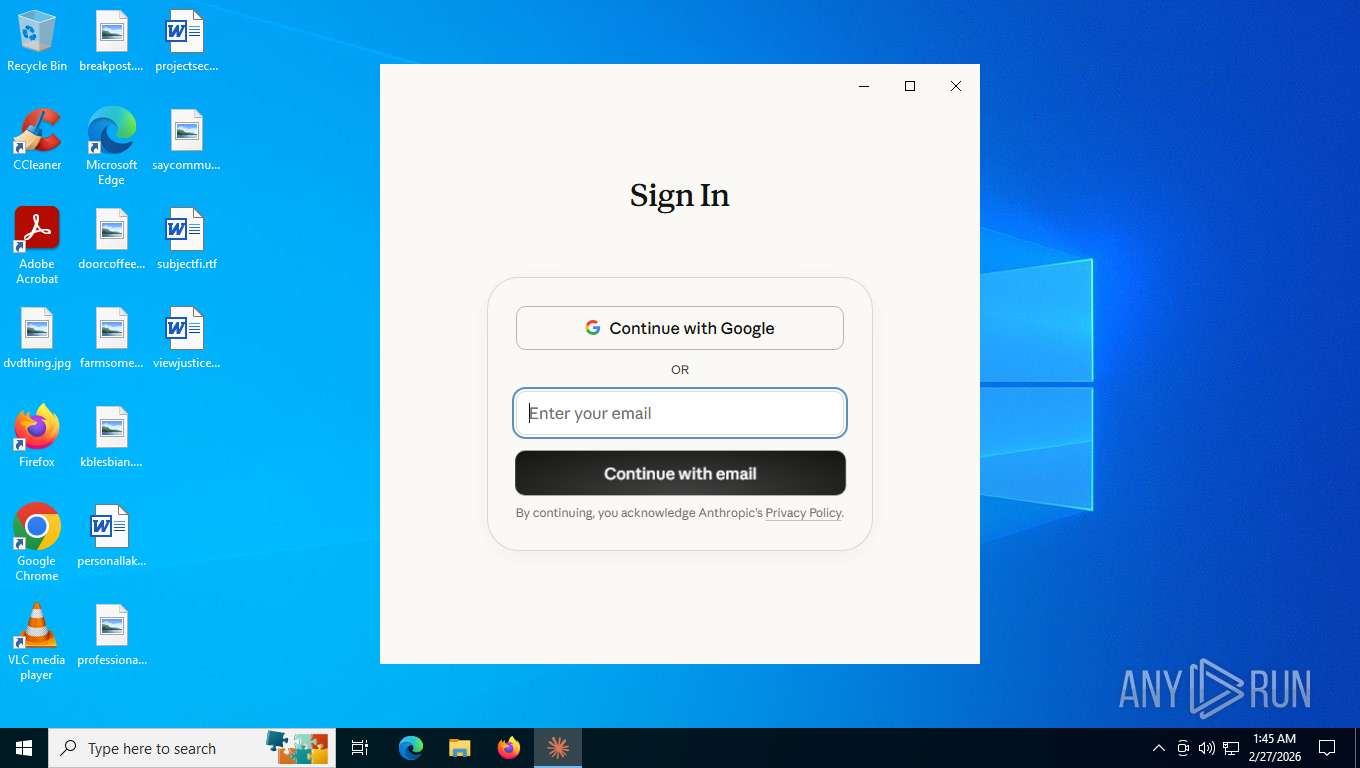This screenshot has height=768, width=1360.
Task: Open Firefox from the taskbar
Action: pos(509,748)
